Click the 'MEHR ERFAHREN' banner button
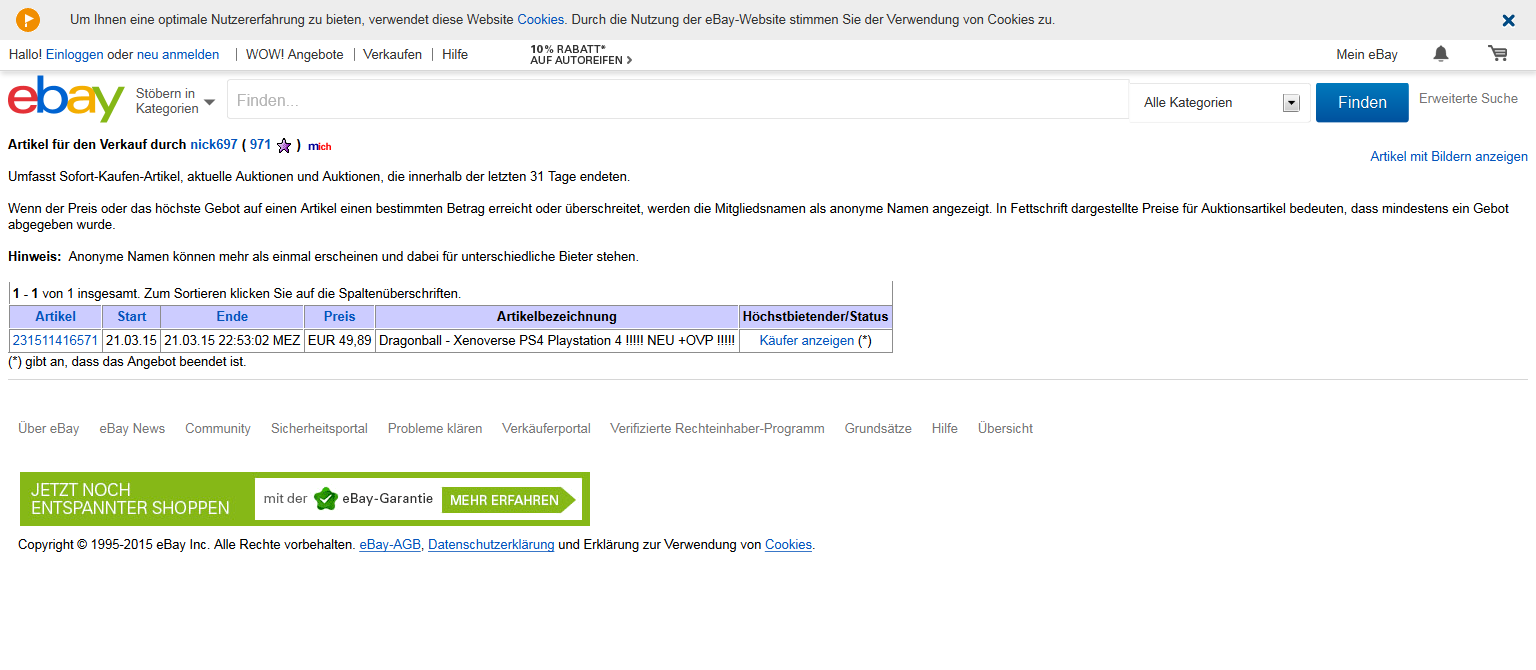Viewport: 1536px width, 670px height. 504,500
